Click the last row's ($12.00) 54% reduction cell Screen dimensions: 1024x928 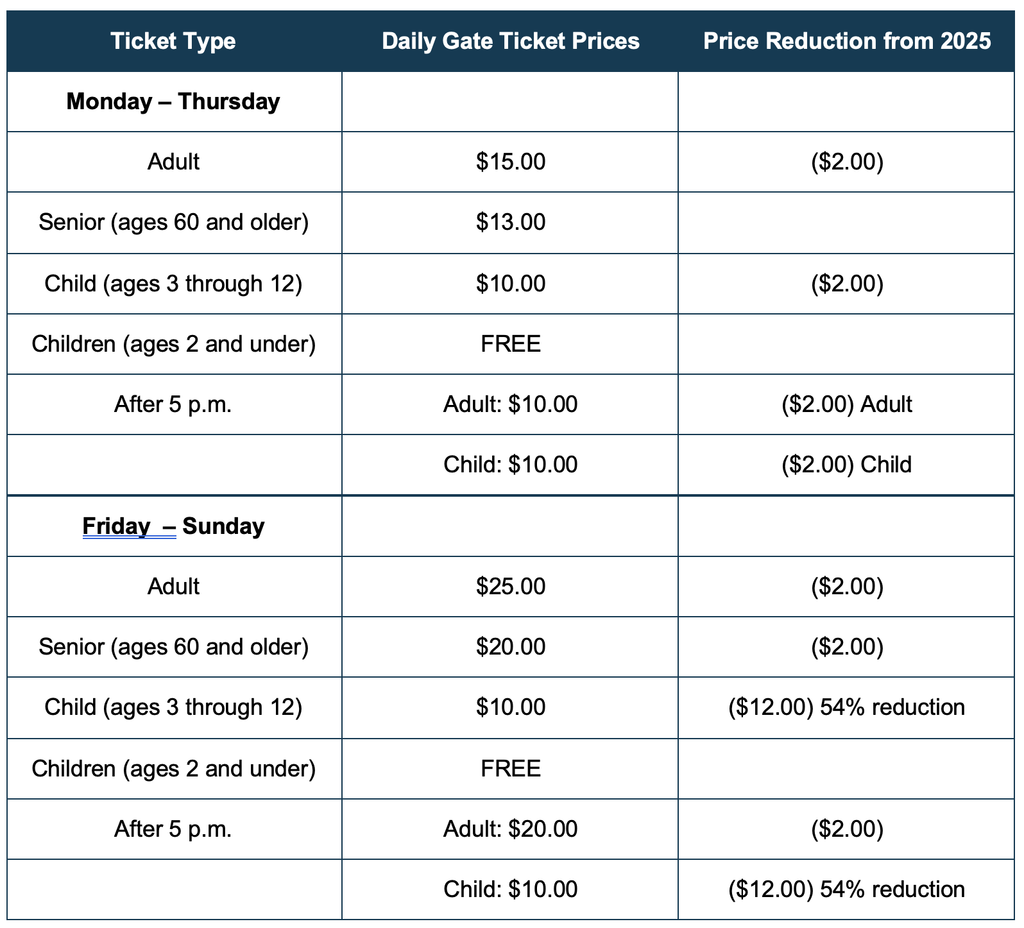[846, 889]
